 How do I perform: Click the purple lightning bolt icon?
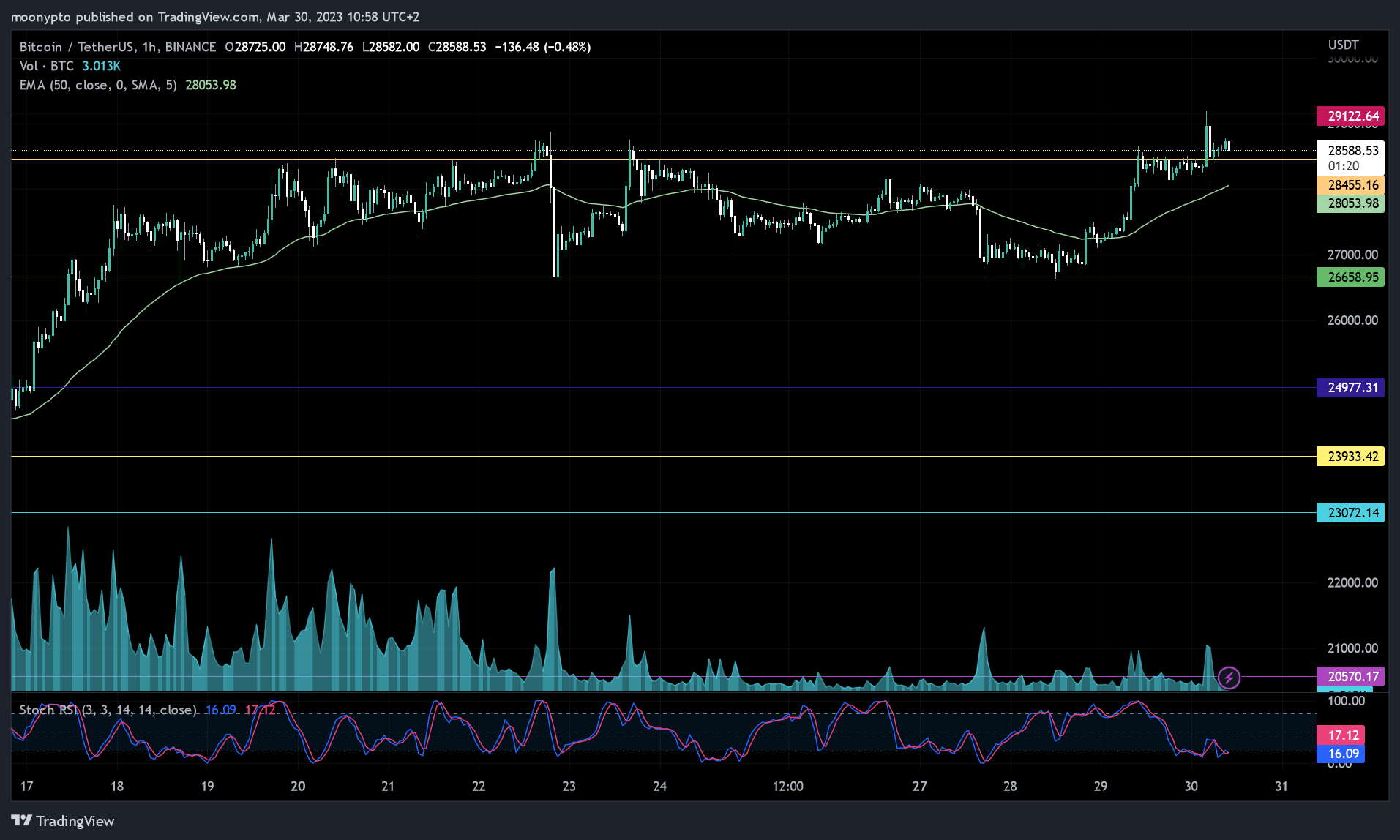pyautogui.click(x=1229, y=678)
